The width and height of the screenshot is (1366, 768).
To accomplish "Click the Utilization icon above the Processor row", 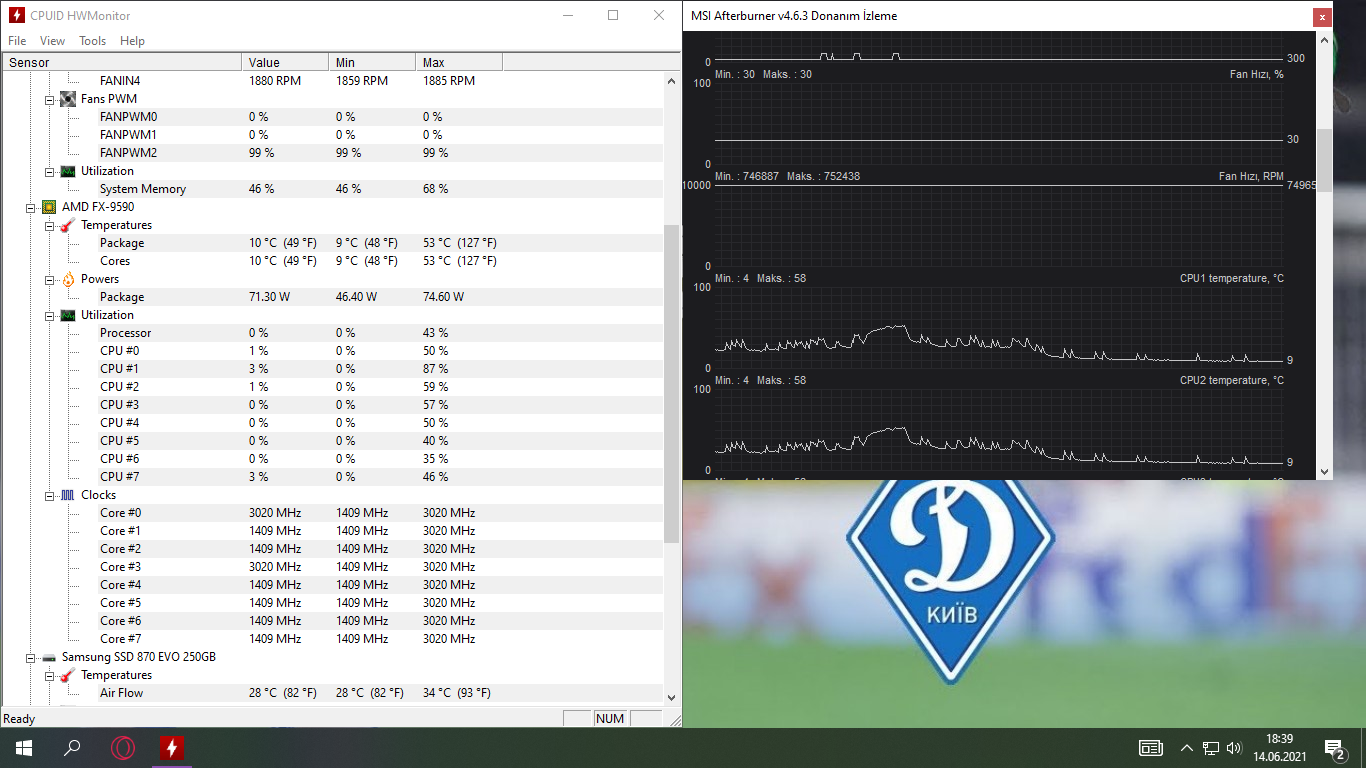I will point(68,315).
